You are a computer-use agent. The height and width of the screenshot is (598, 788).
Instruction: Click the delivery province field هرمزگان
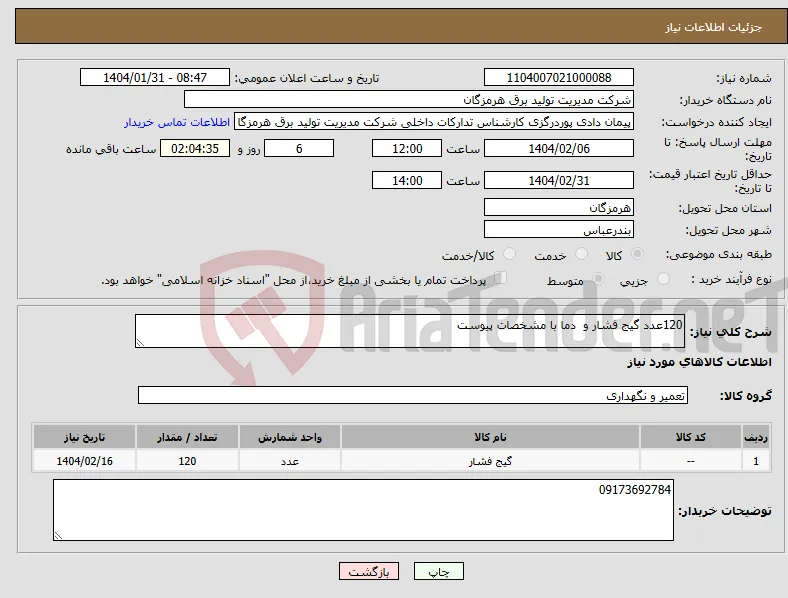click(558, 208)
